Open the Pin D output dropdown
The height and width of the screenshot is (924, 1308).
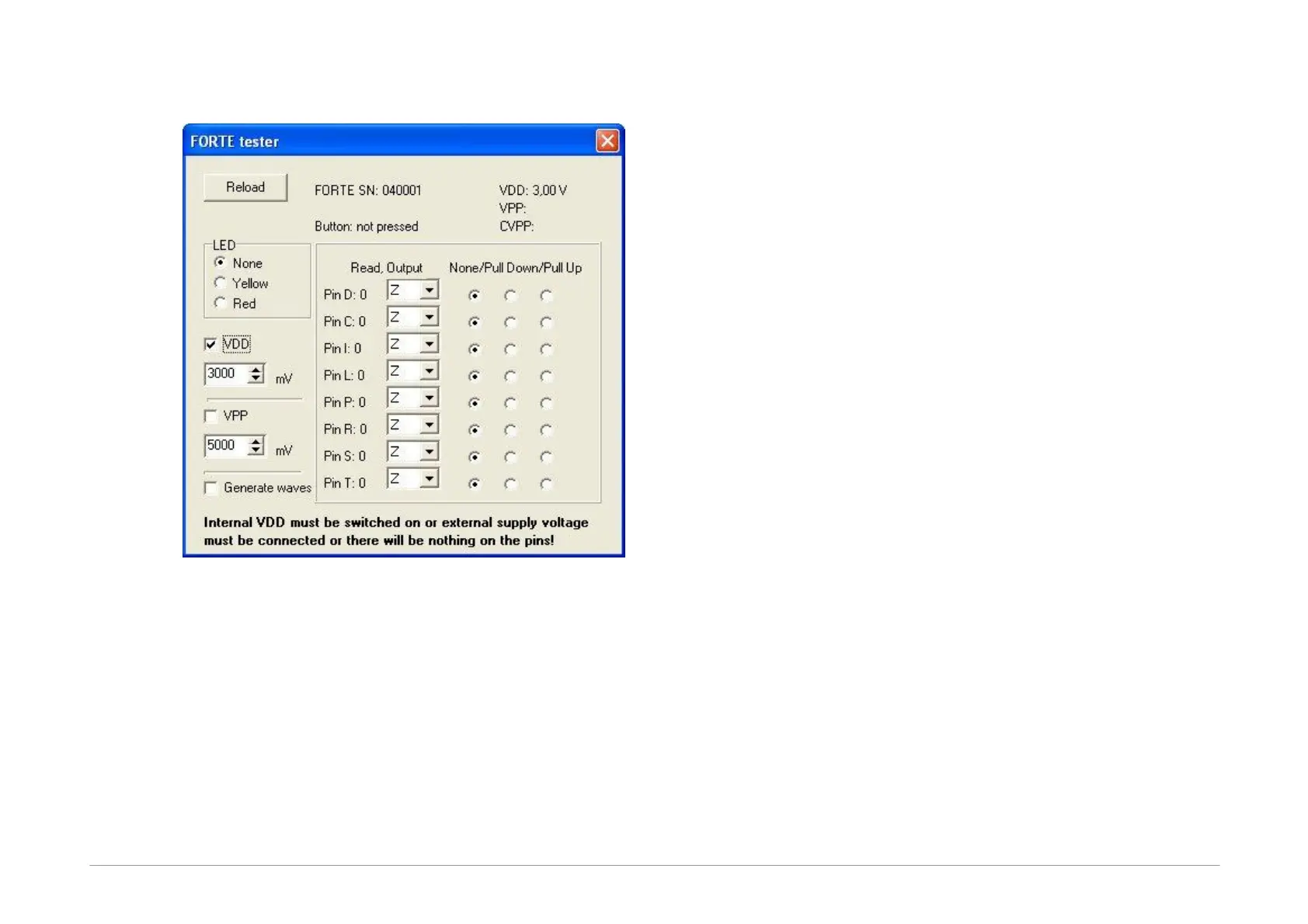pyautogui.click(x=429, y=290)
